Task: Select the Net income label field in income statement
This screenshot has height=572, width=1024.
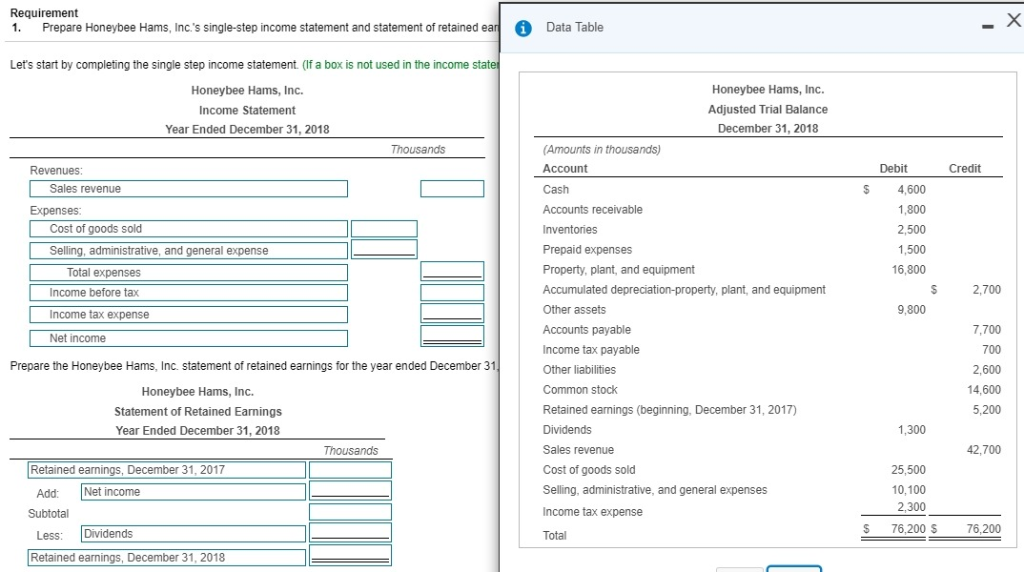Action: [x=189, y=338]
